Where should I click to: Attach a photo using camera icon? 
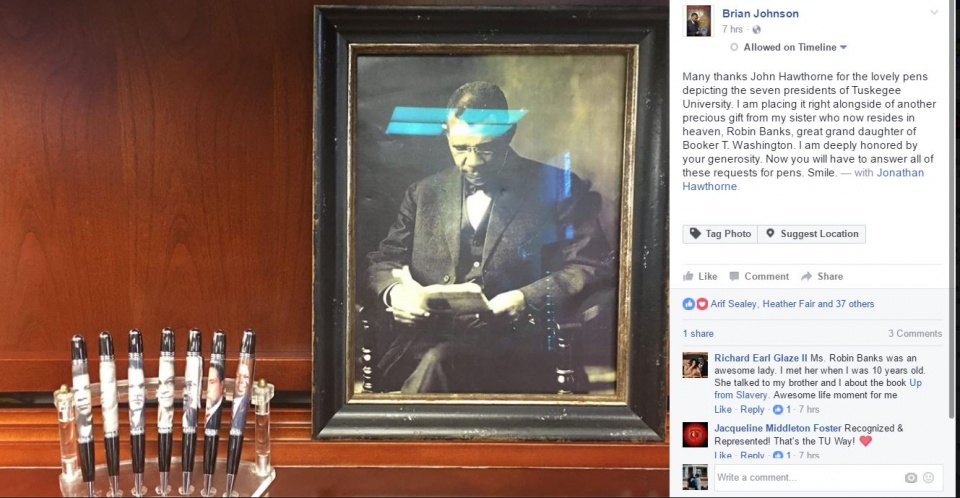(x=910, y=478)
